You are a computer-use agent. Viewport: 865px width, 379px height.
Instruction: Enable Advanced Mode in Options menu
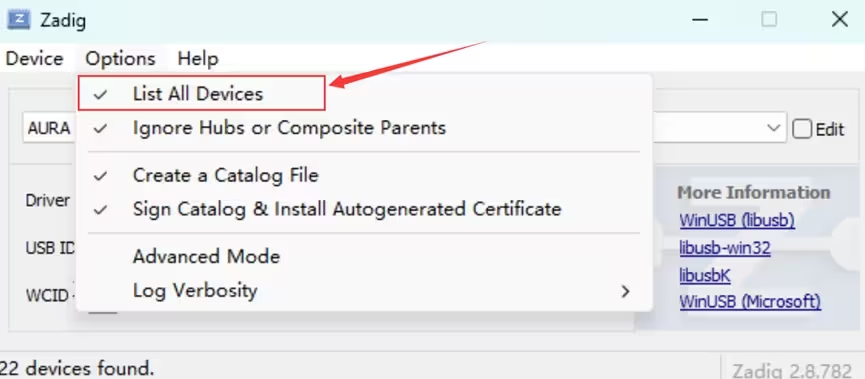coord(364,257)
